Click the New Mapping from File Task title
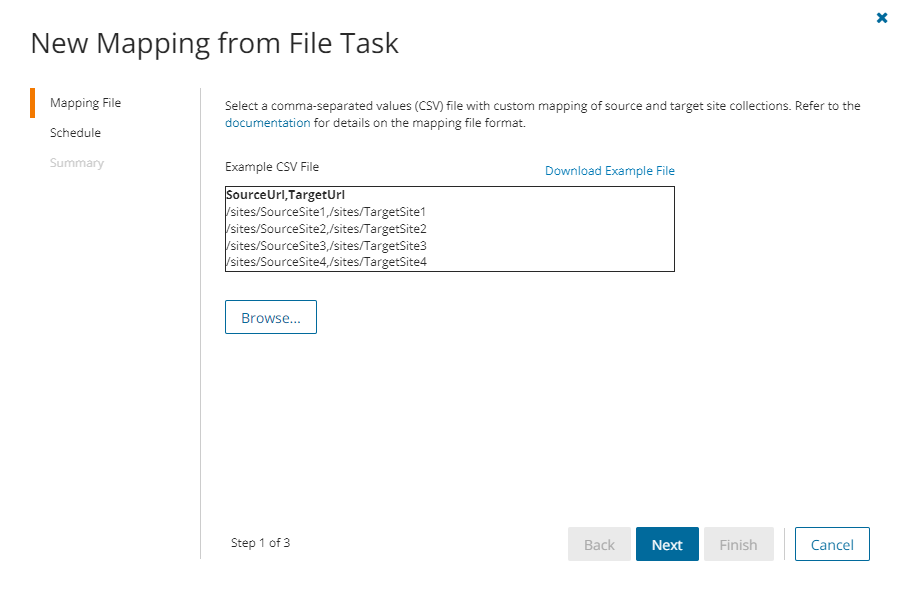Image resolution: width=900 pixels, height=591 pixels. point(214,43)
